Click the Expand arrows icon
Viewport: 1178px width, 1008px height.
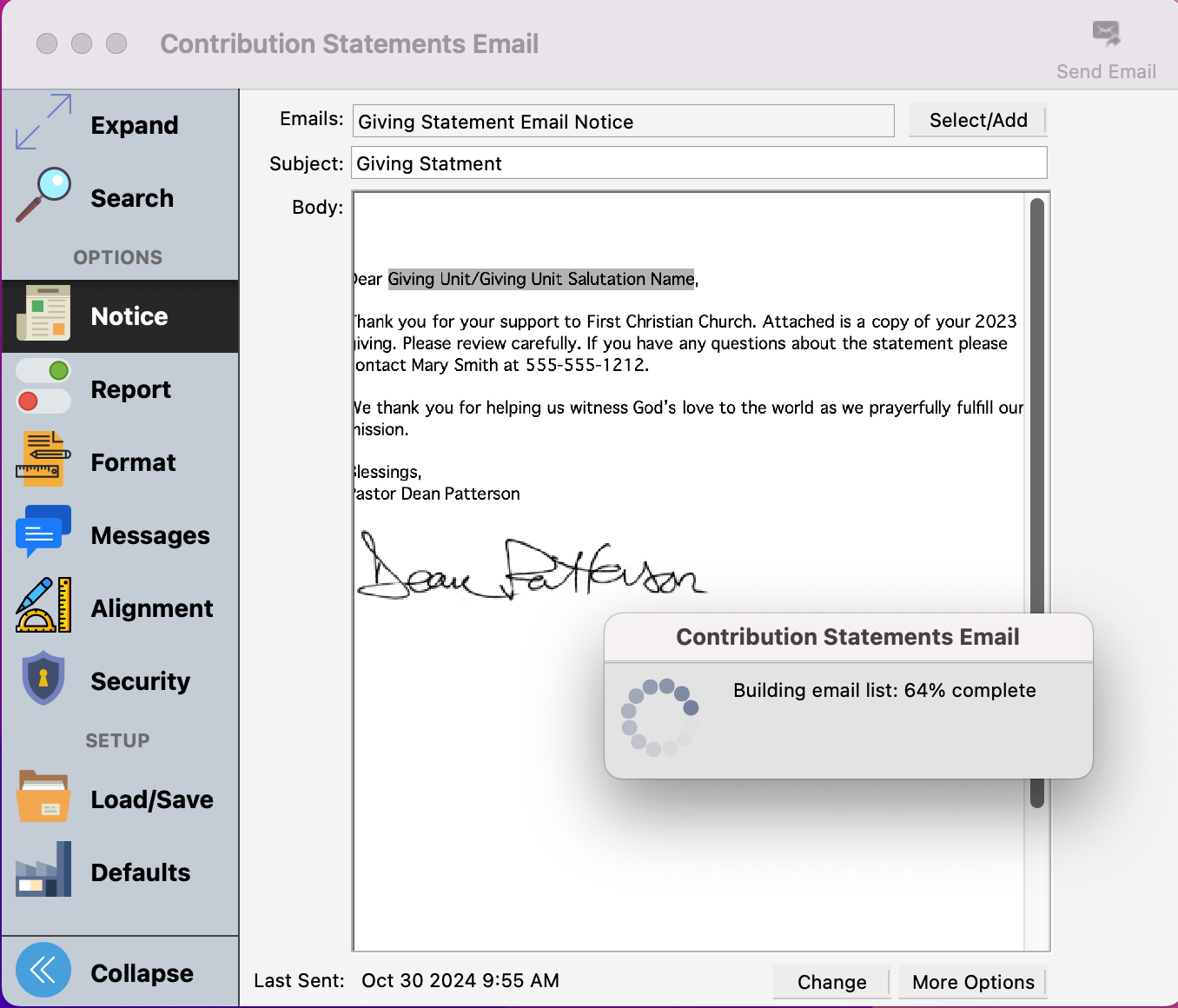tap(43, 123)
